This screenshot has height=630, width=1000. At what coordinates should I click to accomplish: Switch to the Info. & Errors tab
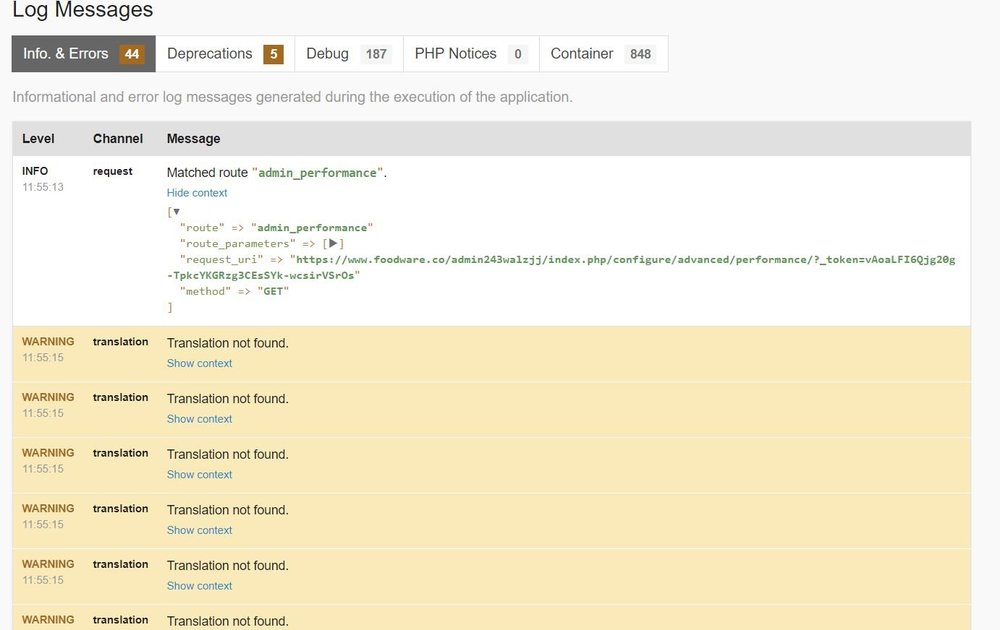(83, 54)
